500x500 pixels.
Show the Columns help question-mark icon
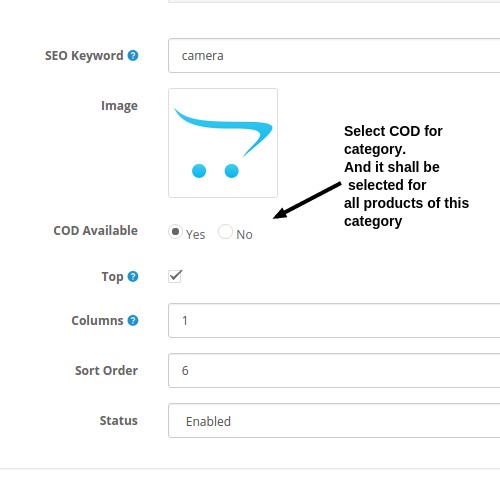click(133, 320)
